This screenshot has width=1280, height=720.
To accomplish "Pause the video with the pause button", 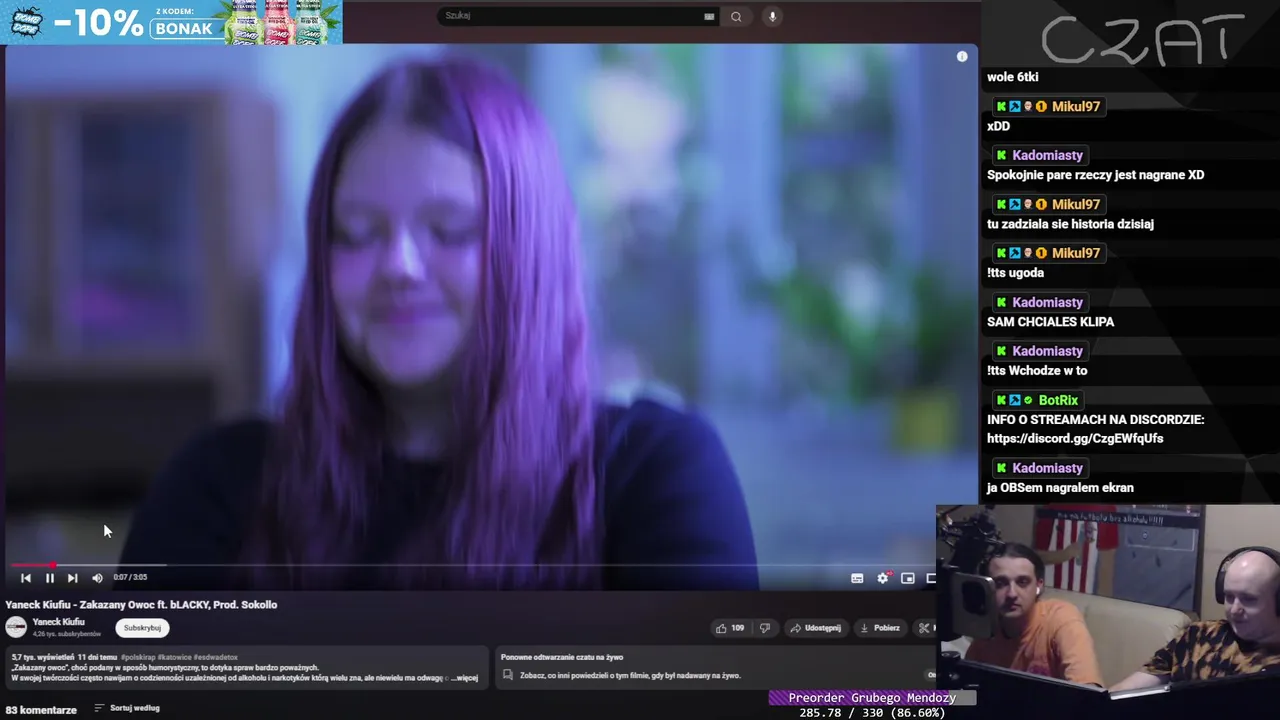I will click(x=49, y=578).
